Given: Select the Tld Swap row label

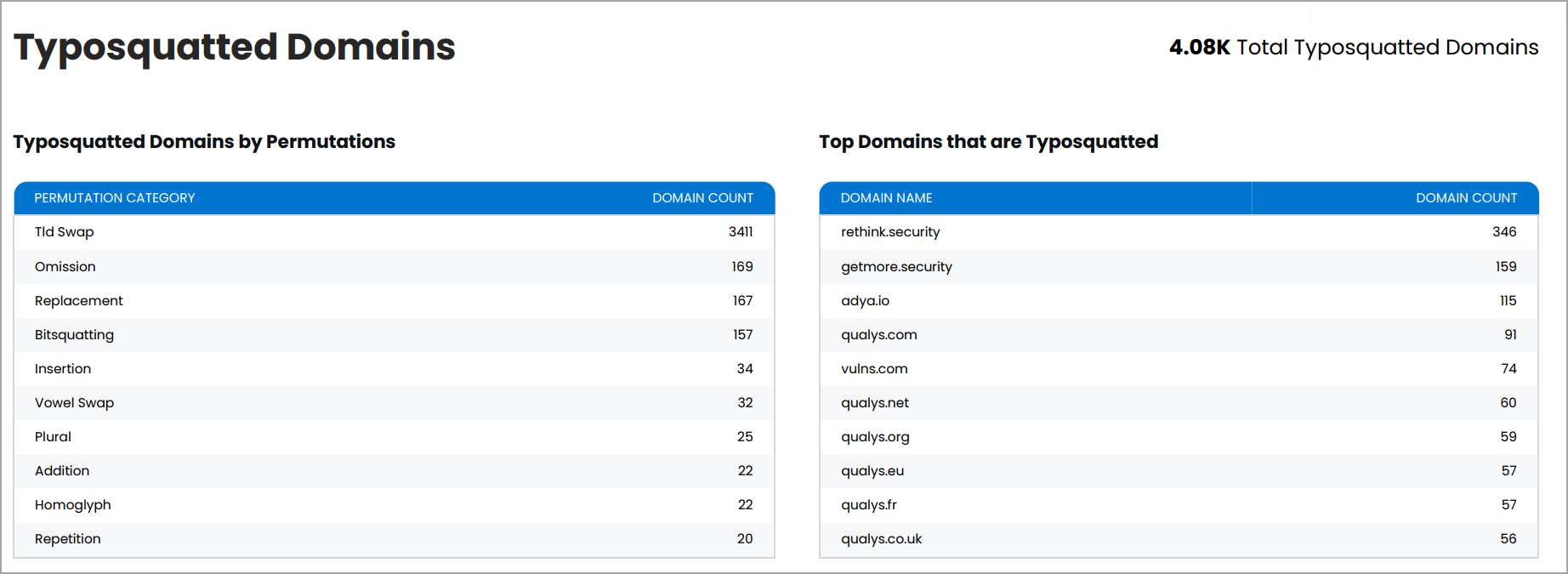Looking at the screenshot, I should [x=65, y=232].
